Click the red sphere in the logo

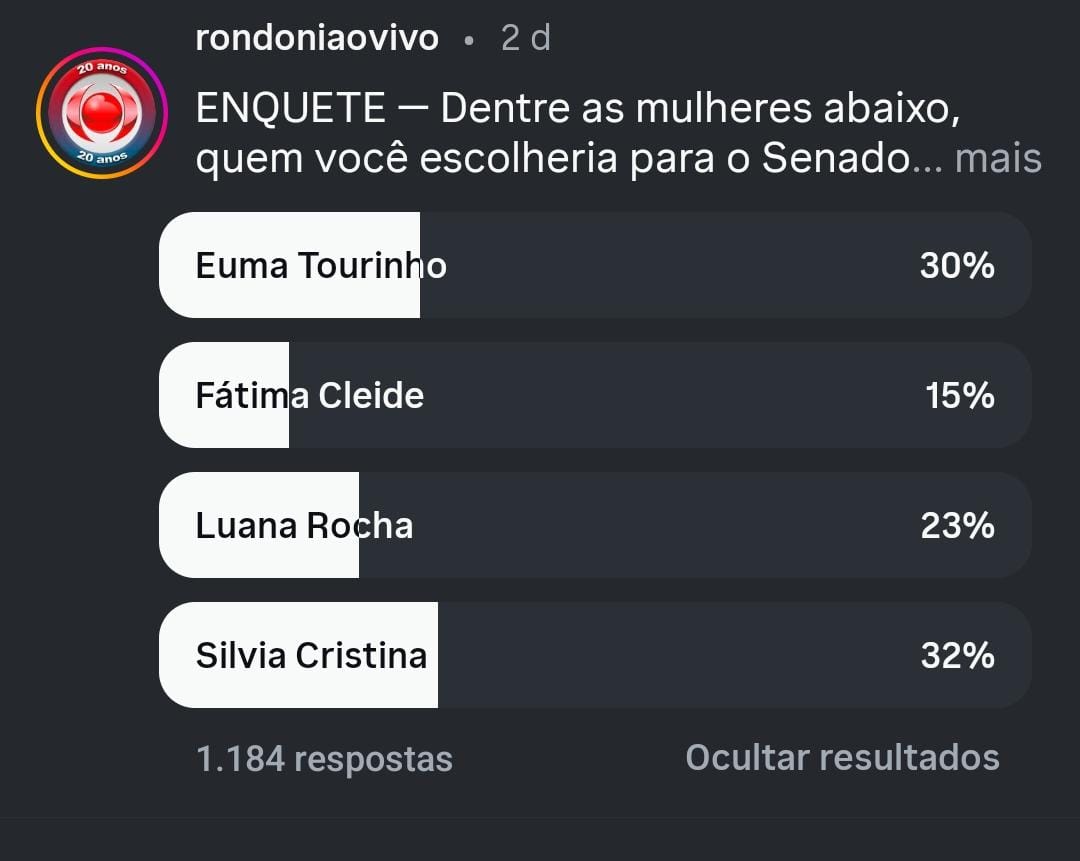(x=101, y=112)
